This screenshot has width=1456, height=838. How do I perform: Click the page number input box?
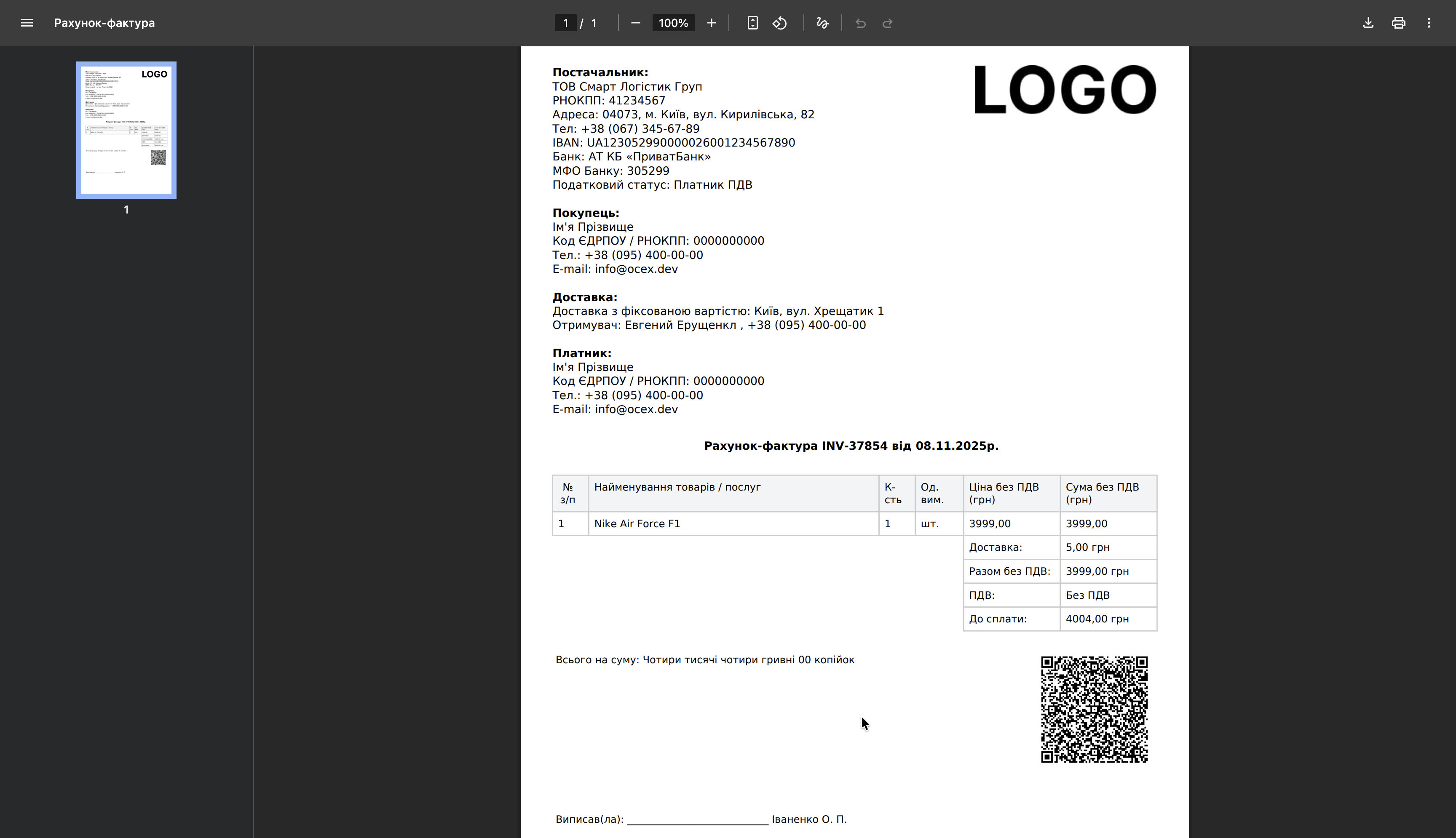pyautogui.click(x=565, y=23)
